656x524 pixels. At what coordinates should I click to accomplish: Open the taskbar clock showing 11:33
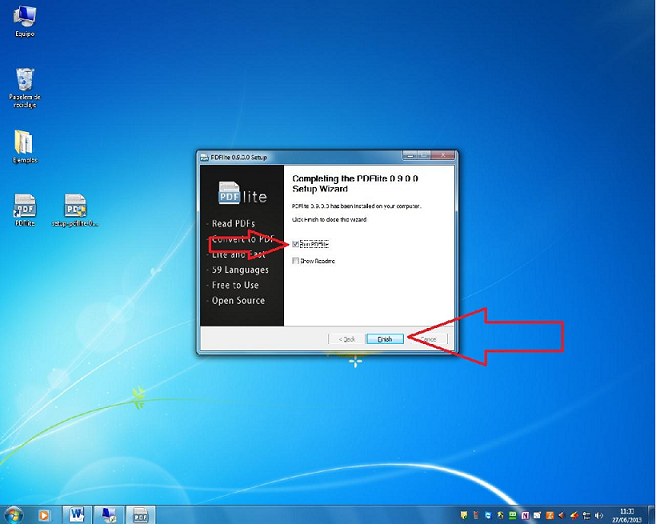coord(627,515)
